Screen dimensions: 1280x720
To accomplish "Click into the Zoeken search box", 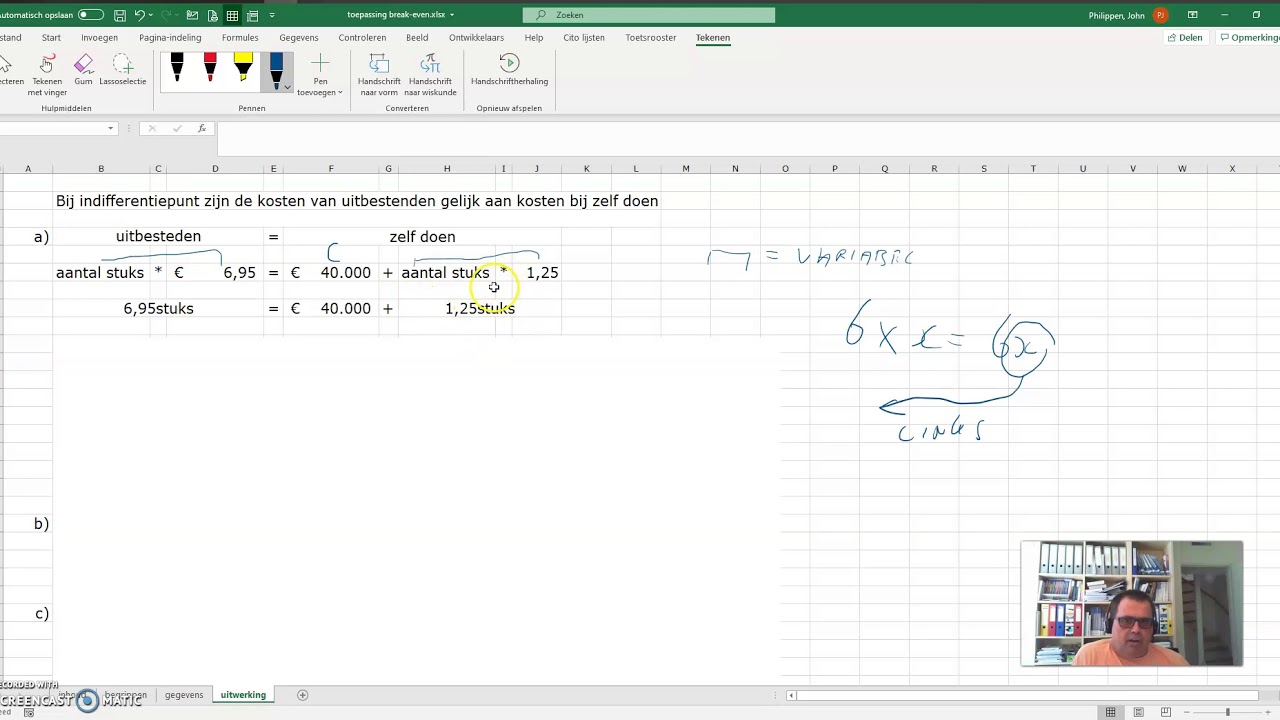I will click(648, 15).
